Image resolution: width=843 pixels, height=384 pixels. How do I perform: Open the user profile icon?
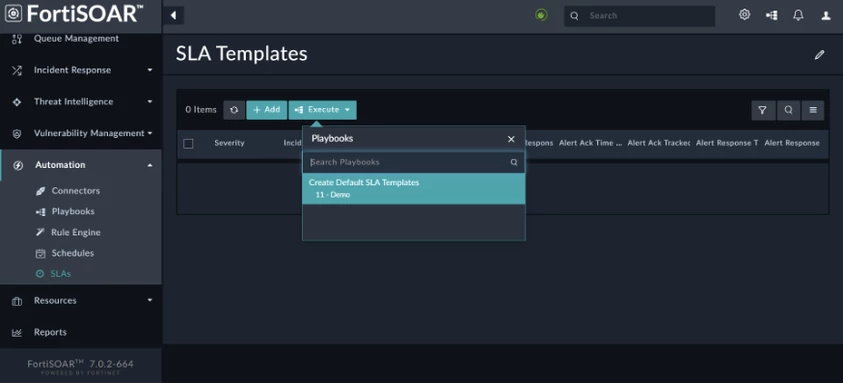click(826, 16)
